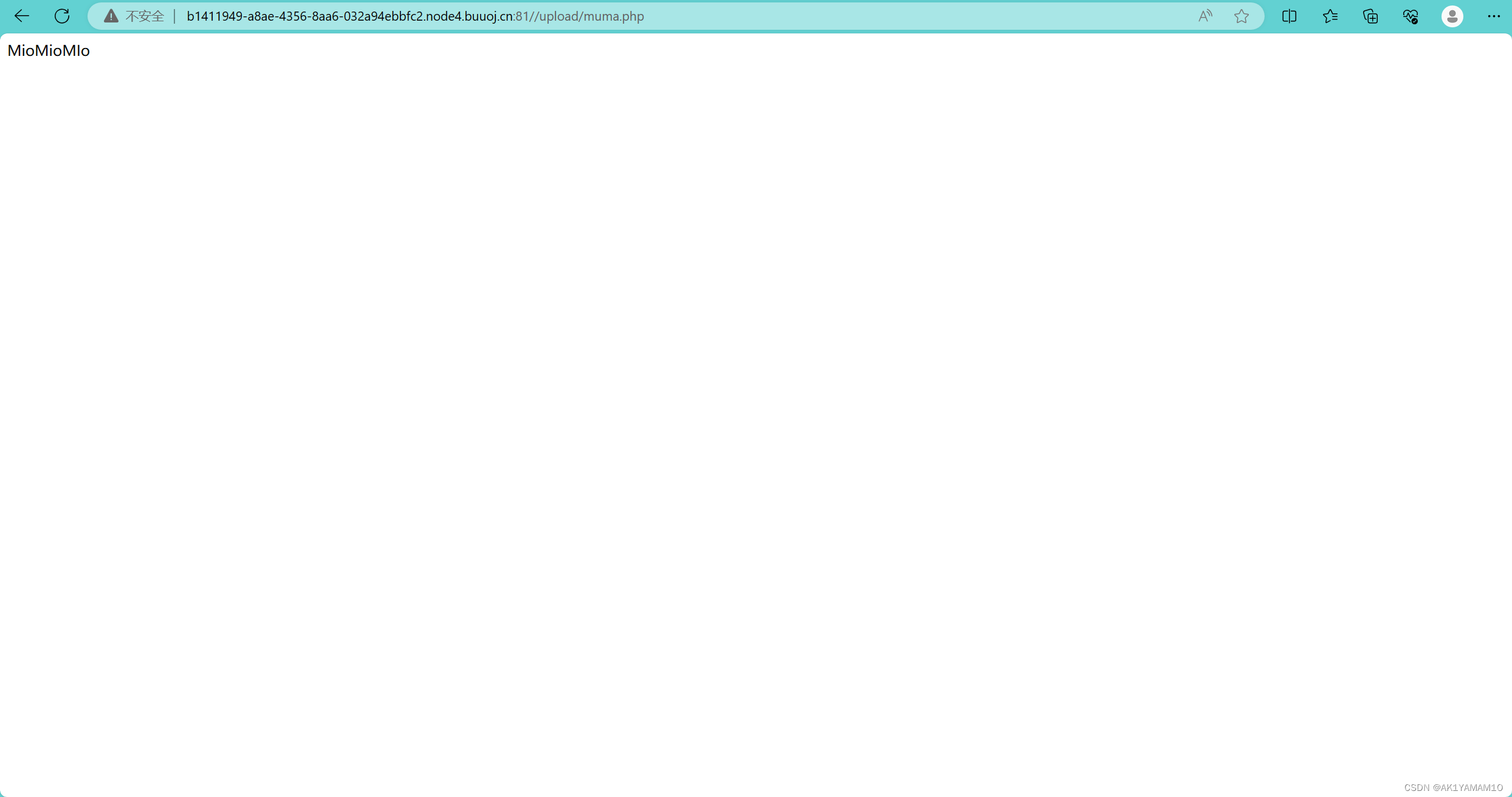Click port 81 in the address
1512x797 pixels.
click(522, 16)
